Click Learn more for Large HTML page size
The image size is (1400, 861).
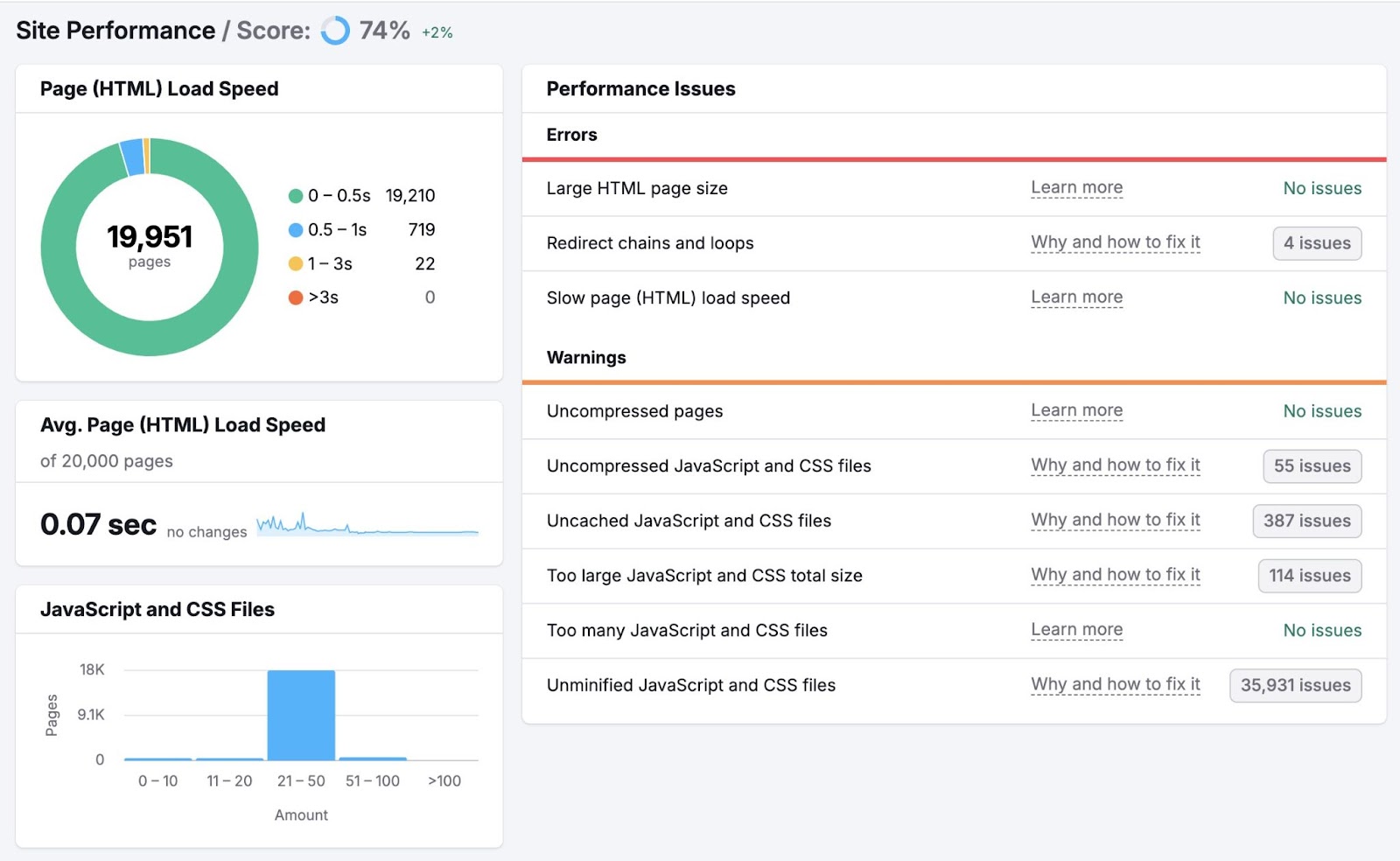click(1077, 187)
